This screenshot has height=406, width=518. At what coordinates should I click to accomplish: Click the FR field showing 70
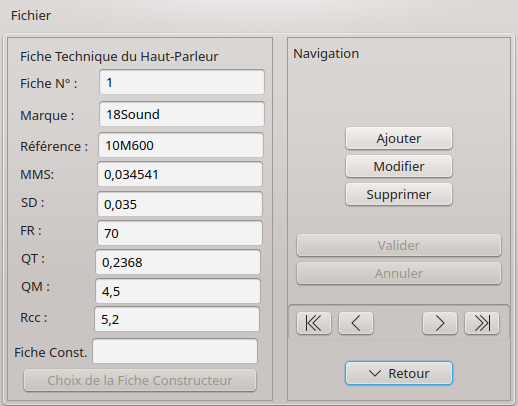coord(180,233)
